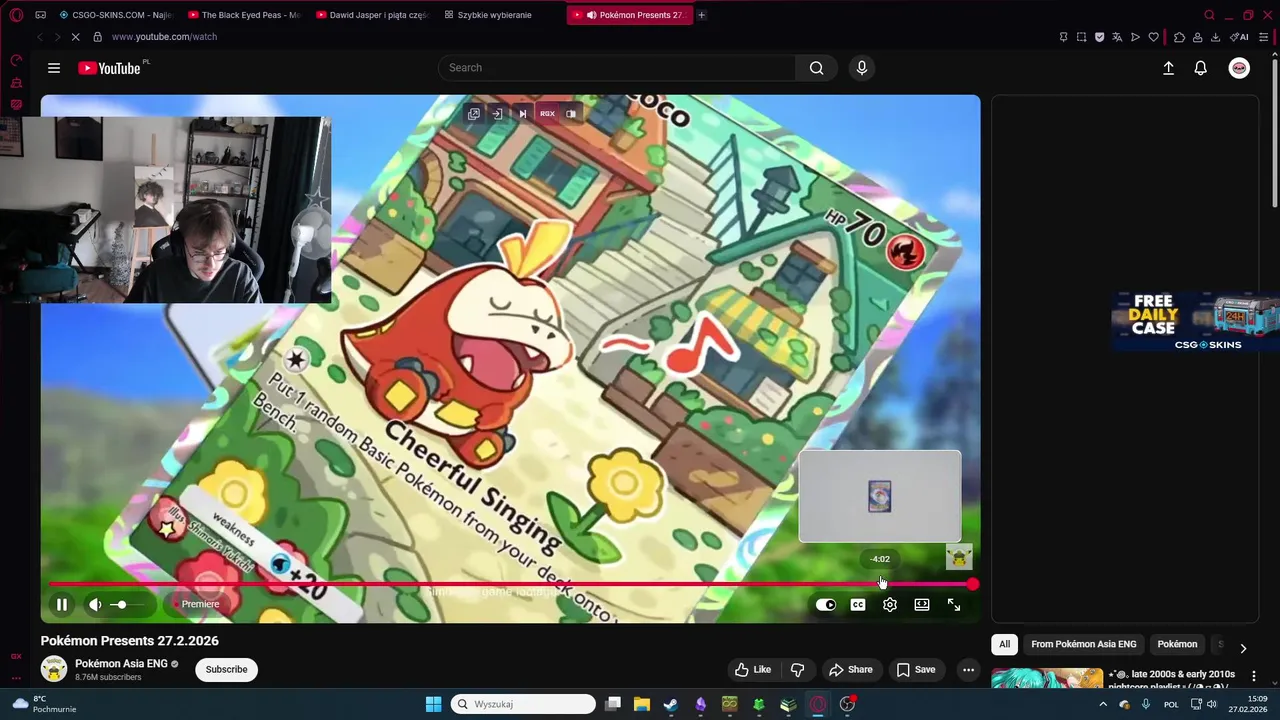Viewport: 1280px width, 720px height.
Task: Open Free Daily Case CSGO-Skins ad
Action: 1195,322
